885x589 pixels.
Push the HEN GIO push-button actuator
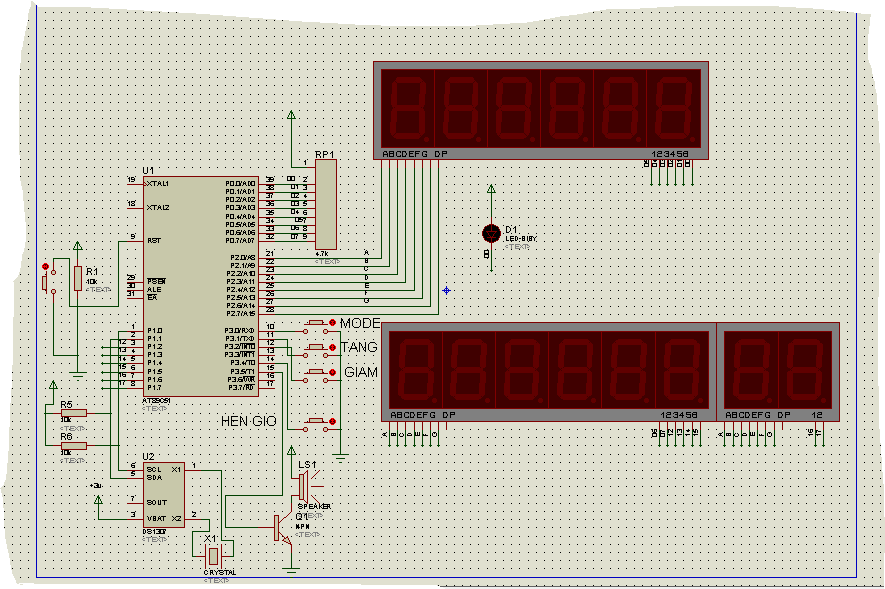coord(316,421)
